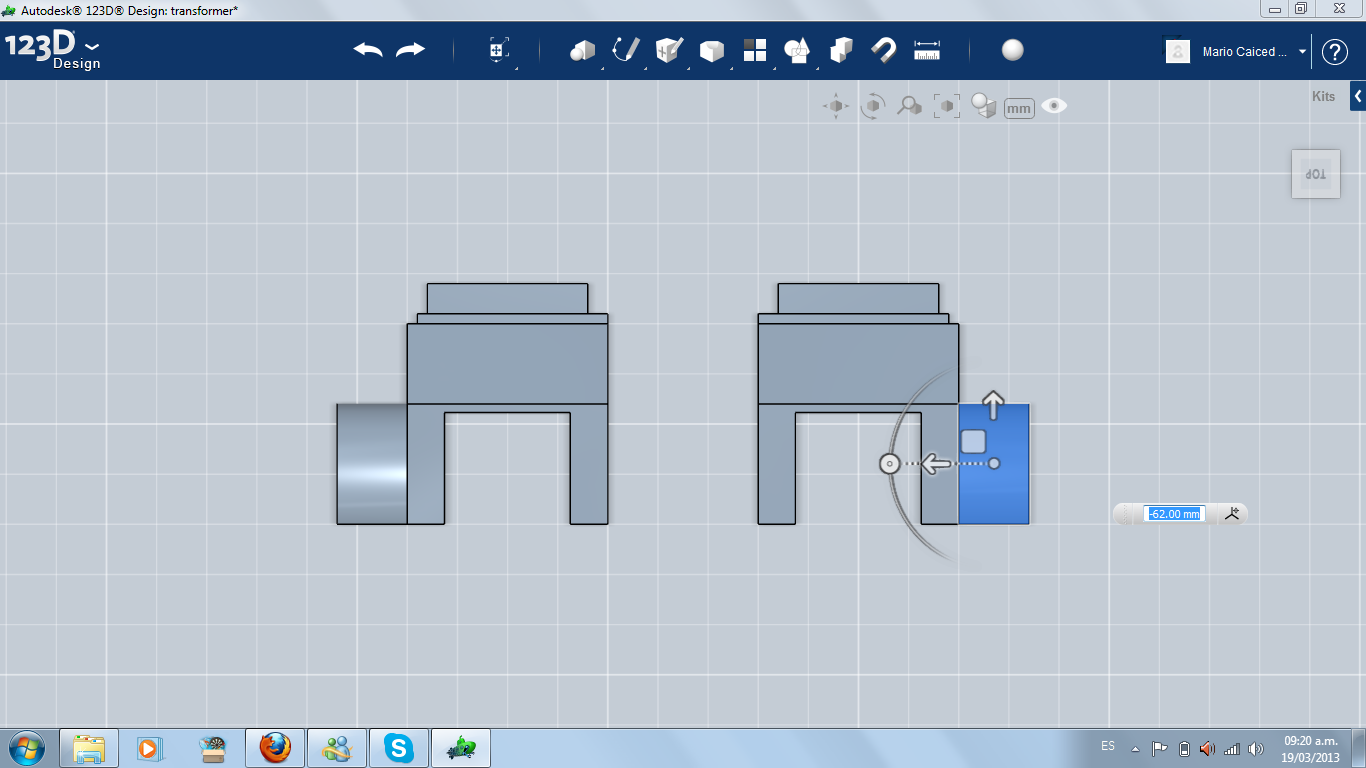1366x768 pixels.
Task: Select the Measure ruler tool
Action: [927, 50]
